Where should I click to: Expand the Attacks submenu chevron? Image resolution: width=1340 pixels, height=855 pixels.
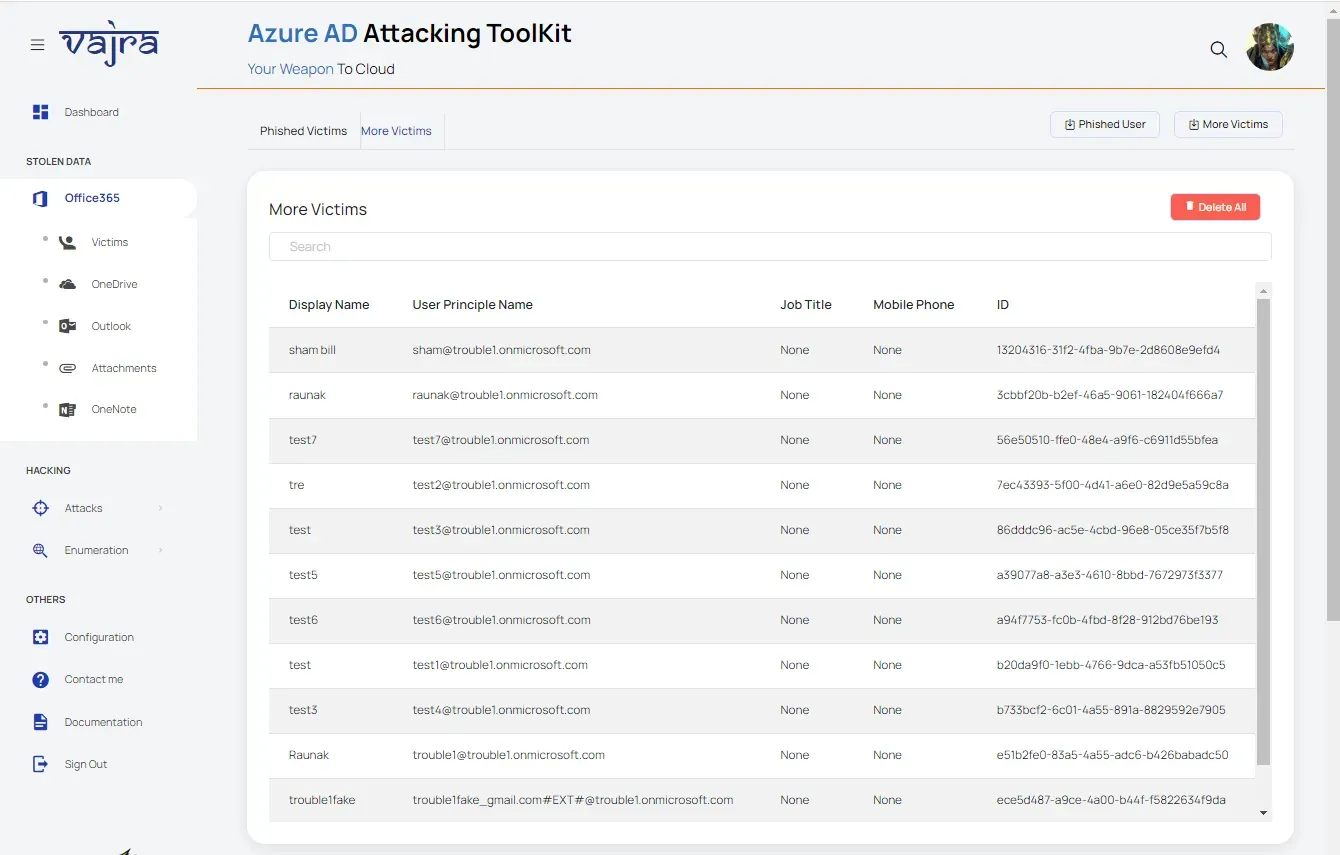click(x=160, y=508)
